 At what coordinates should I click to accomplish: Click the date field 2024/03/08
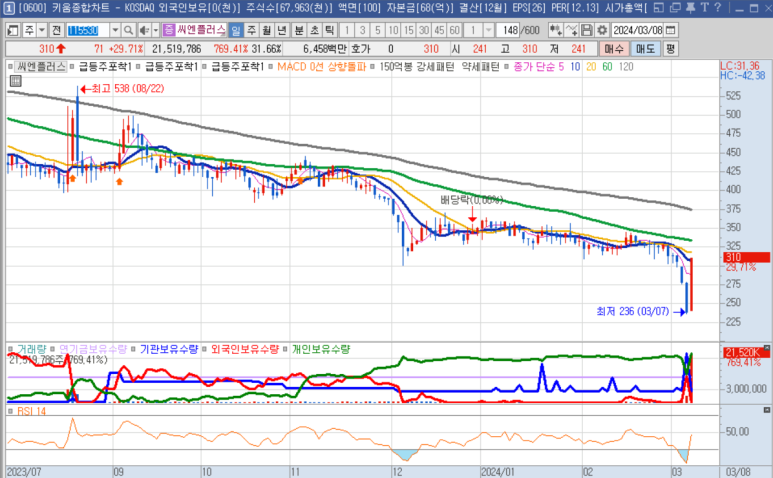pyautogui.click(x=638, y=30)
